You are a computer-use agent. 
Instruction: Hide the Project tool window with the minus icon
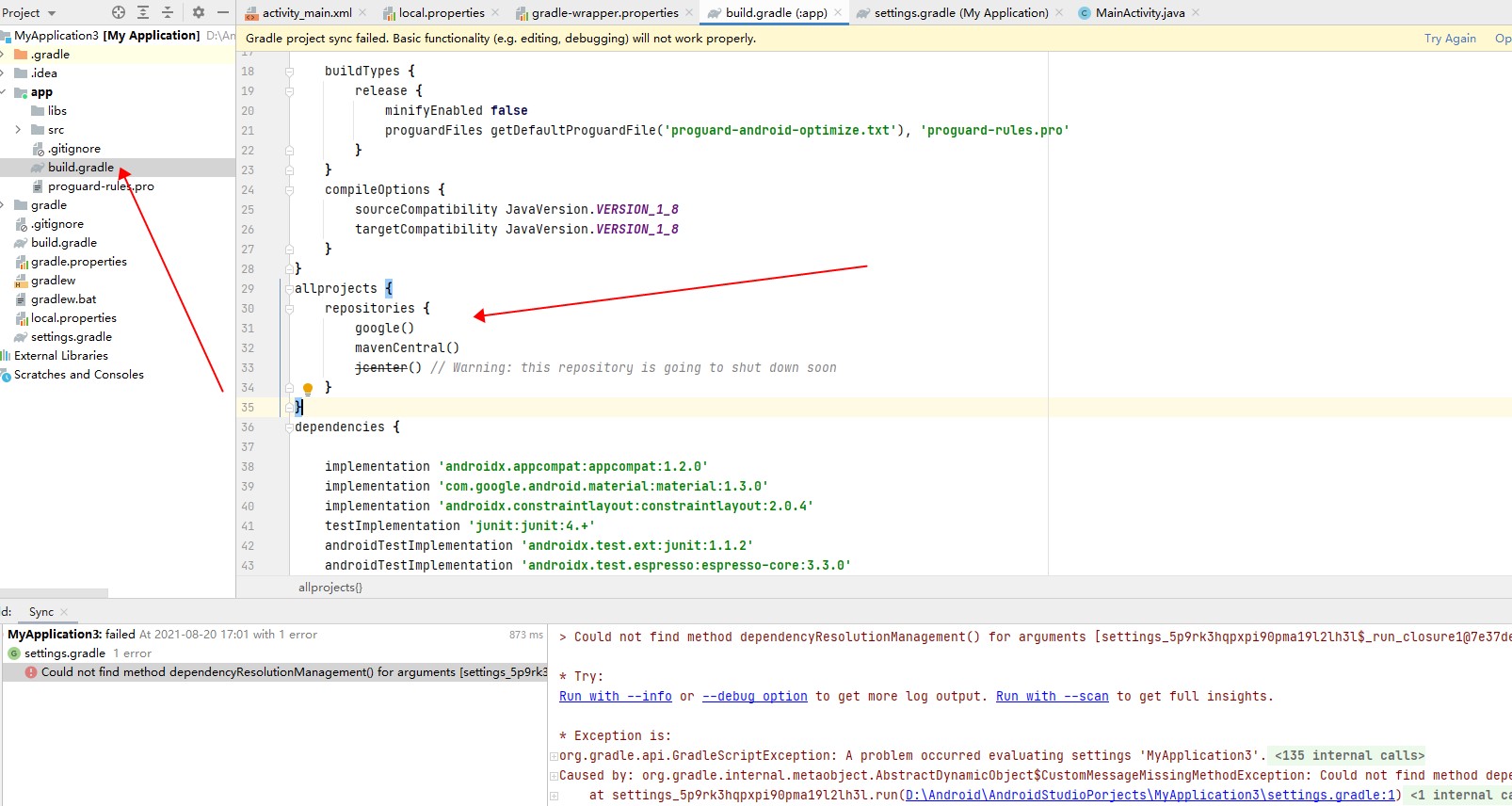click(223, 12)
